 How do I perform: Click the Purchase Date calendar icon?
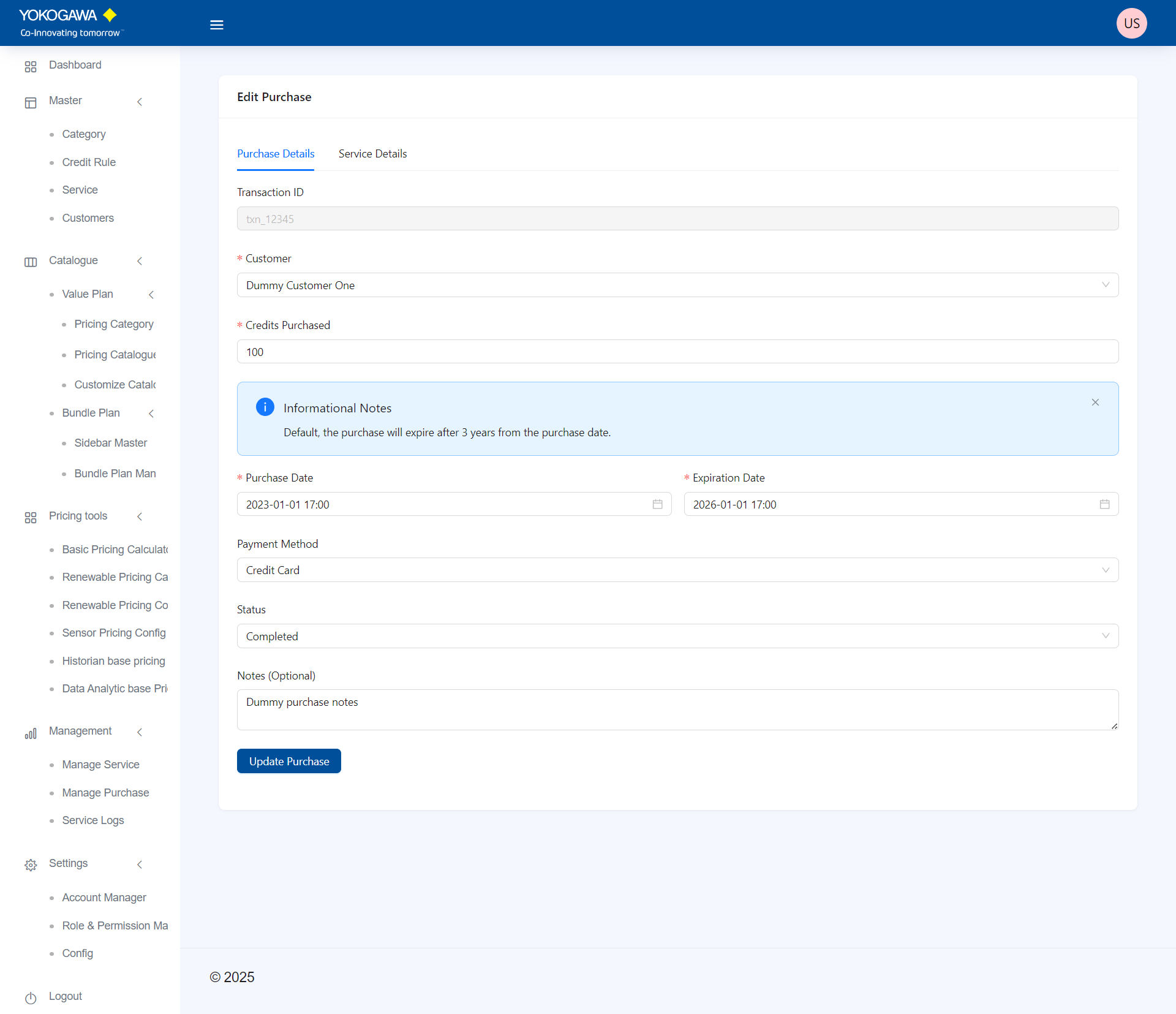(657, 504)
